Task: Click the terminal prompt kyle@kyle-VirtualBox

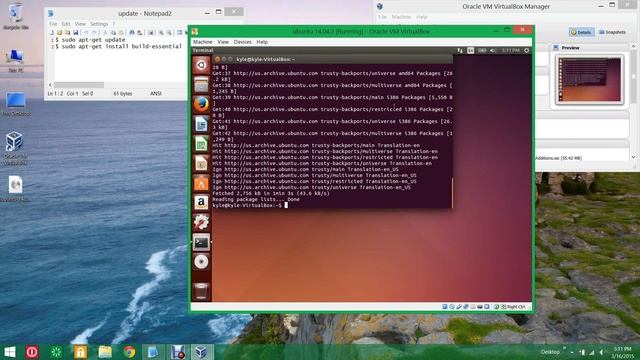Action: [247, 205]
